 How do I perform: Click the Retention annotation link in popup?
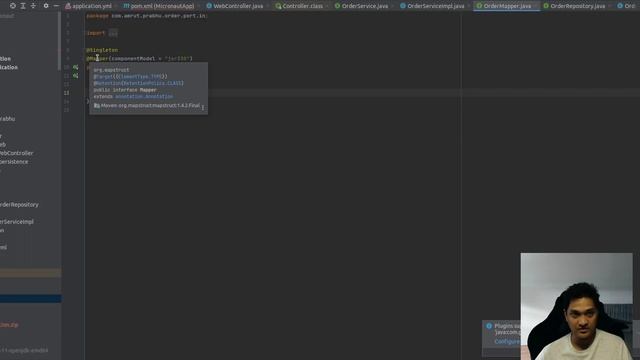tap(109, 83)
